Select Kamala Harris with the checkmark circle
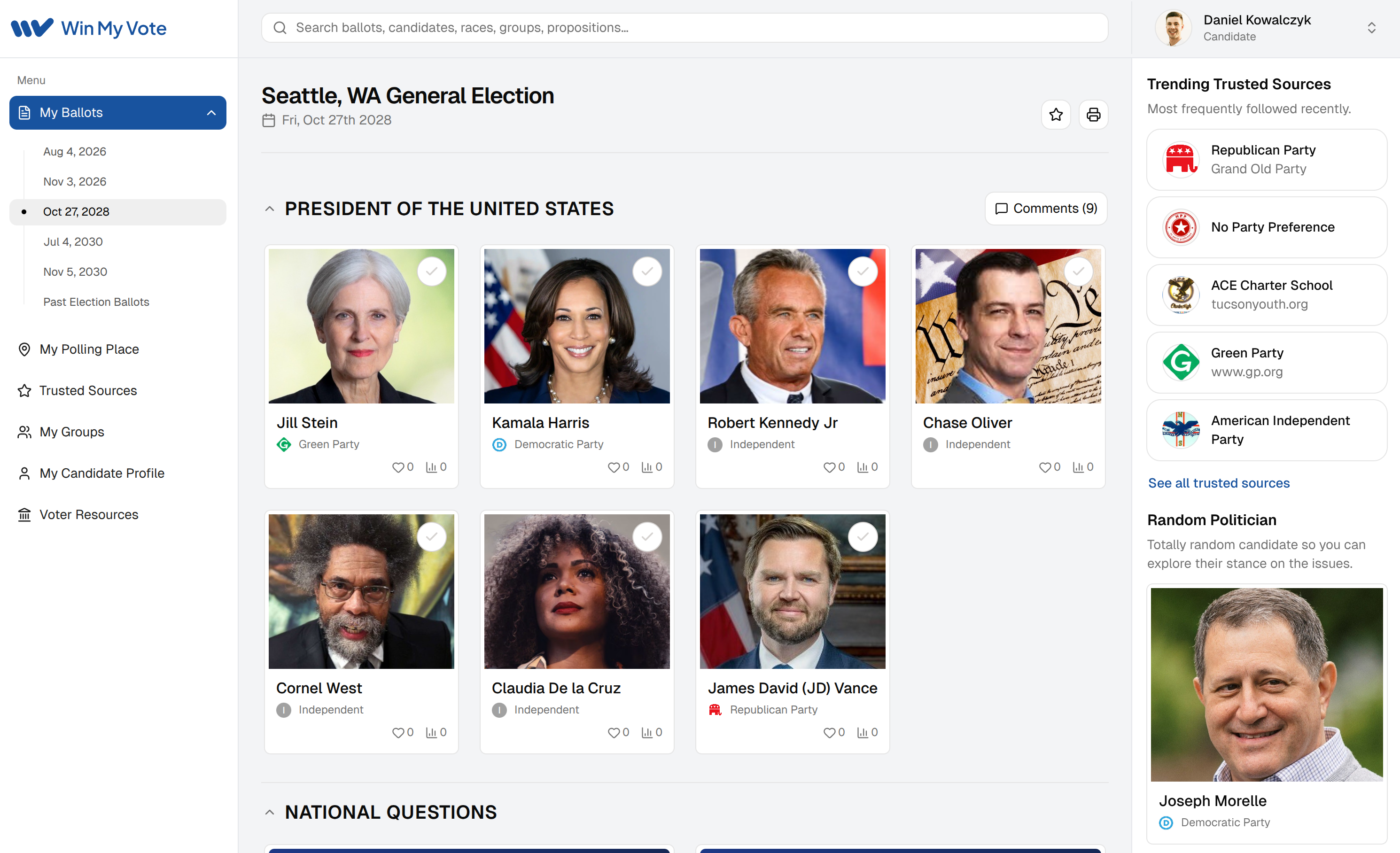The image size is (1400, 853). (647, 271)
